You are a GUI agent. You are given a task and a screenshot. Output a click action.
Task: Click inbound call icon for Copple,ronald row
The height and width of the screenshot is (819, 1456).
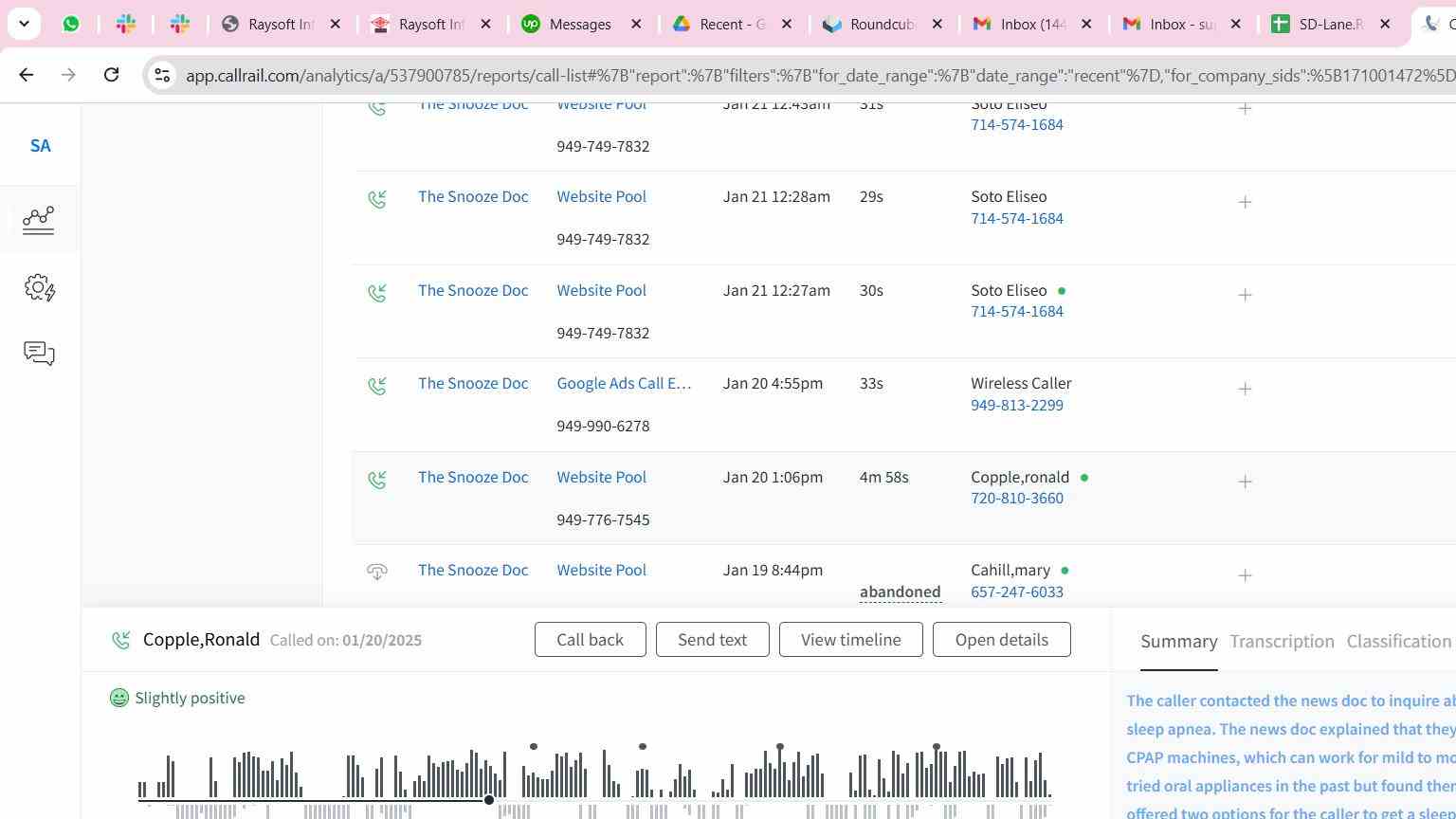(377, 480)
